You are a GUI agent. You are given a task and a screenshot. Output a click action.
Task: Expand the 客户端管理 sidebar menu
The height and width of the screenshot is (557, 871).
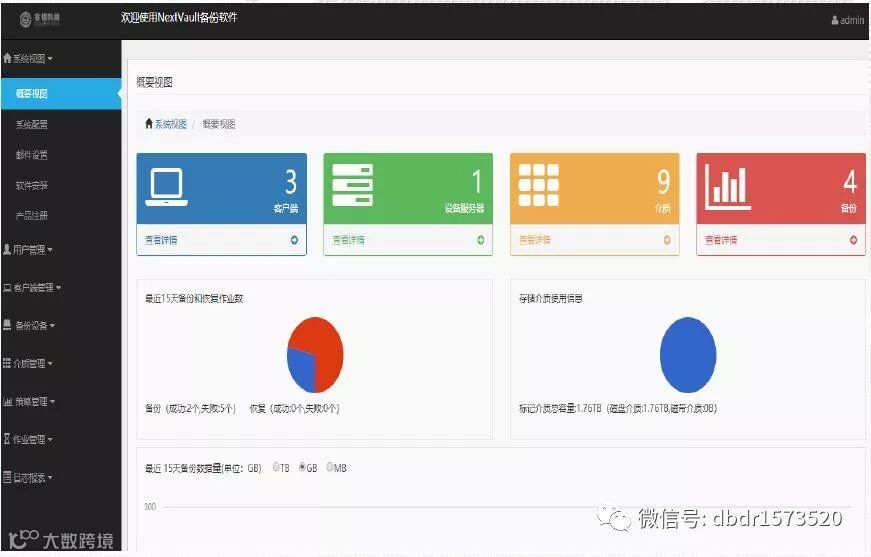click(x=32, y=288)
